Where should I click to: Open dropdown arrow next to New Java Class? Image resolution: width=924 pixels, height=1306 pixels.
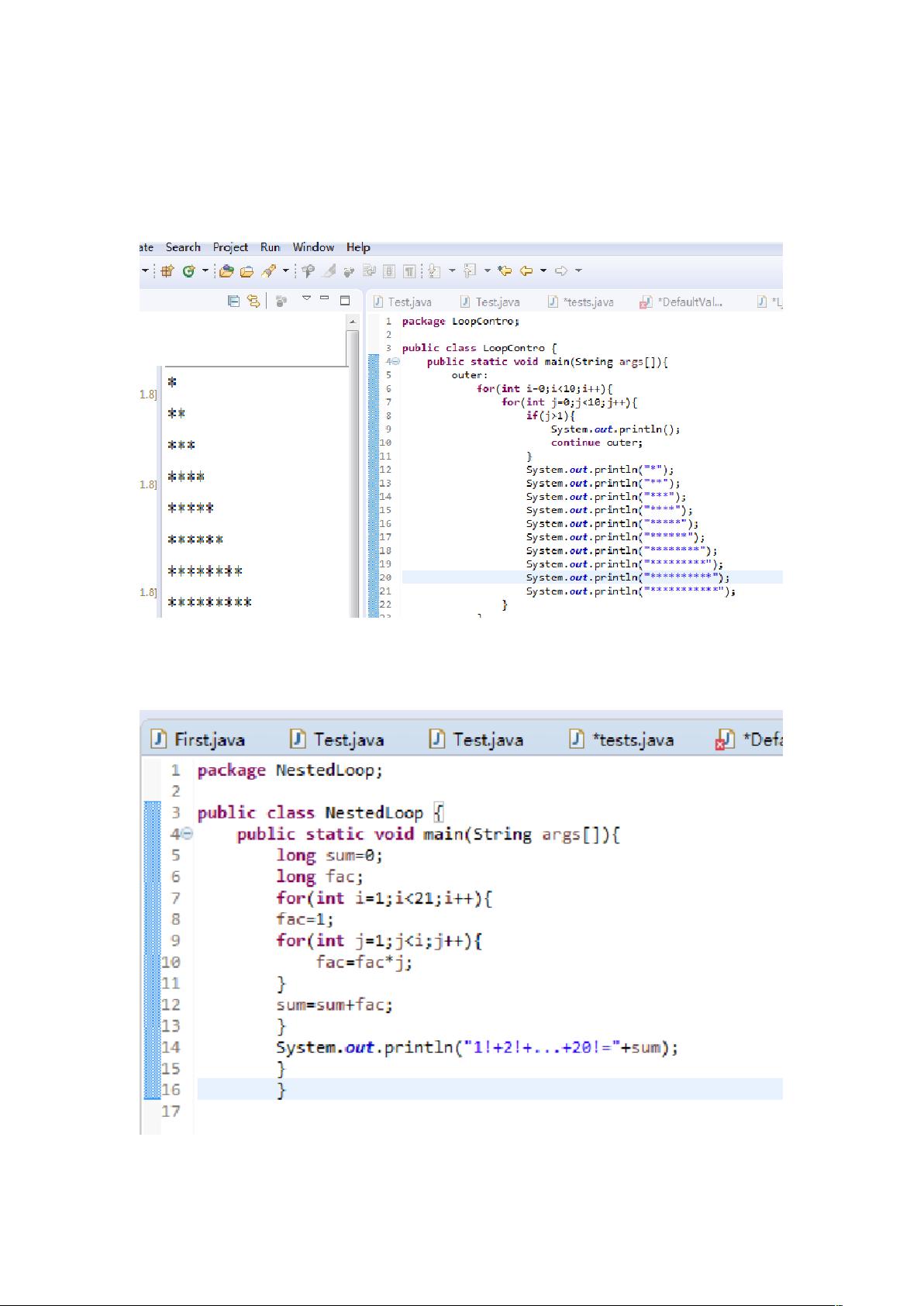205,271
